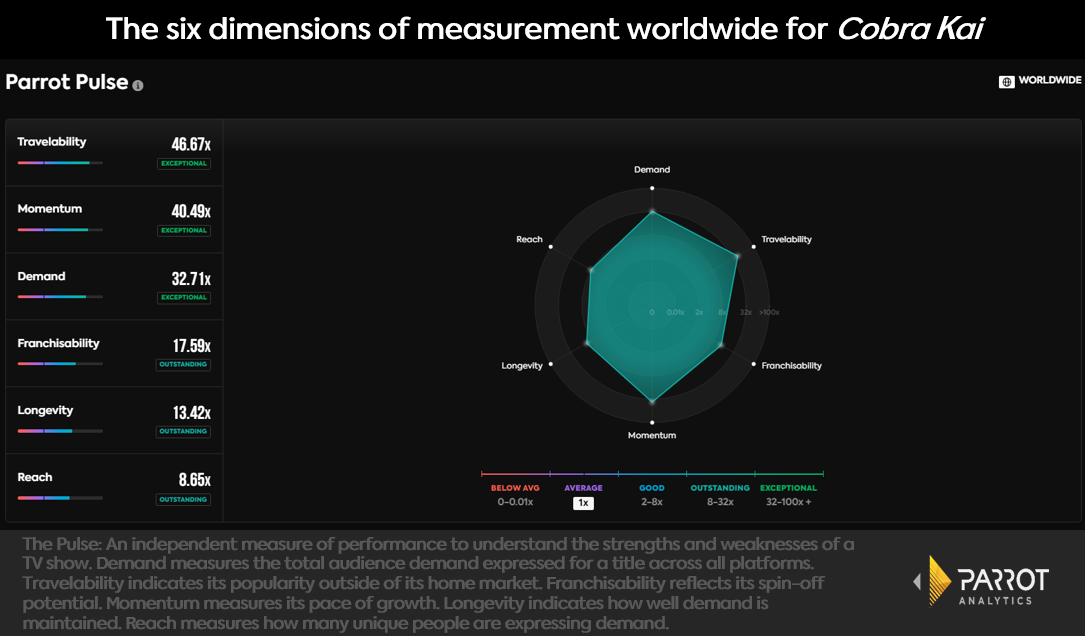Screen dimensions: 1085x636
Task: Click the Reach progress bar
Action: (x=60, y=498)
